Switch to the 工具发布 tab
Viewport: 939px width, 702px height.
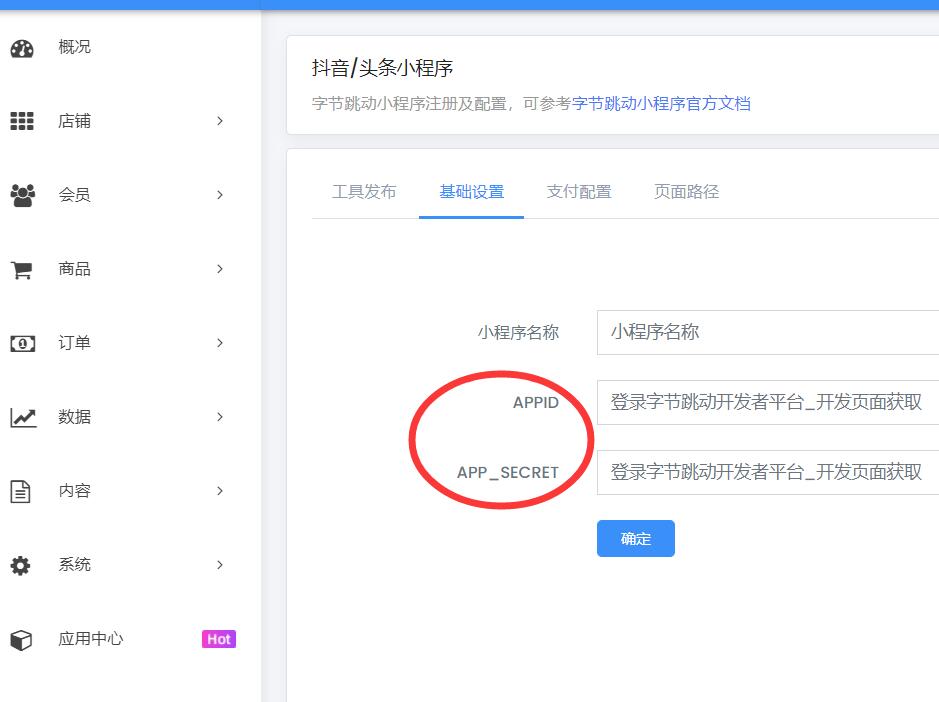pyautogui.click(x=364, y=192)
